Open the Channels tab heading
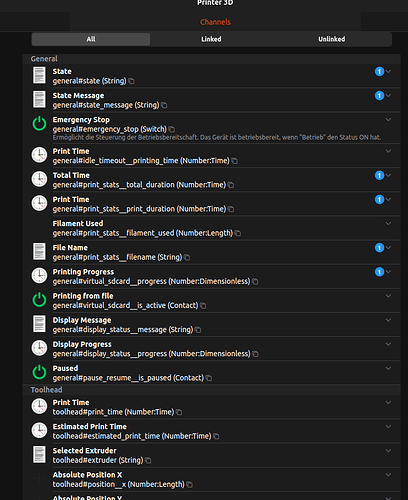 215,22
